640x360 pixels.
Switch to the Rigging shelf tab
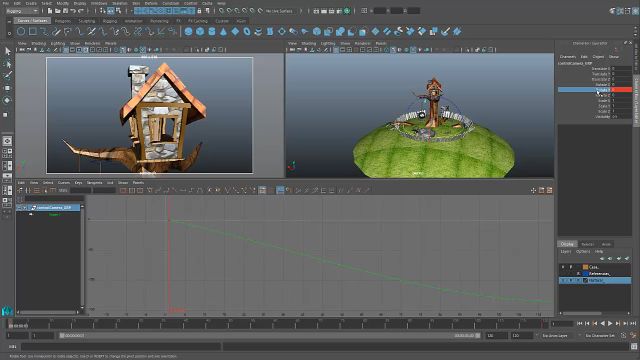click(x=109, y=21)
